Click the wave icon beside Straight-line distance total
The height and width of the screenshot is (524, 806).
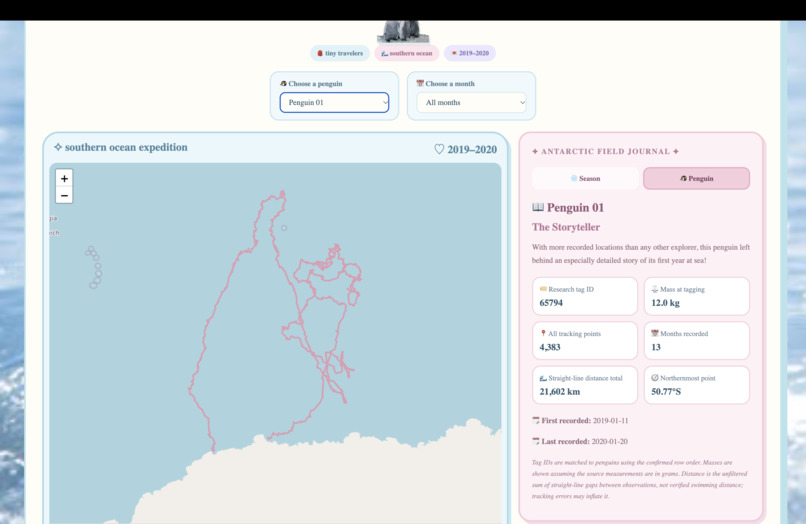pyautogui.click(x=543, y=378)
